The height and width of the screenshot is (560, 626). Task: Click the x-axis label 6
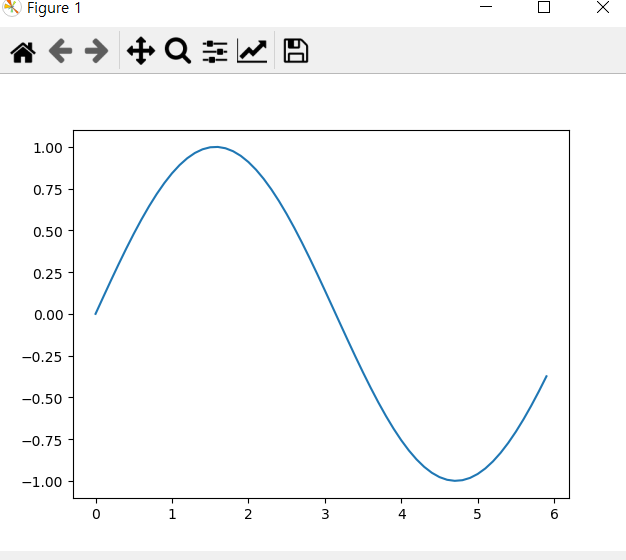[554, 514]
